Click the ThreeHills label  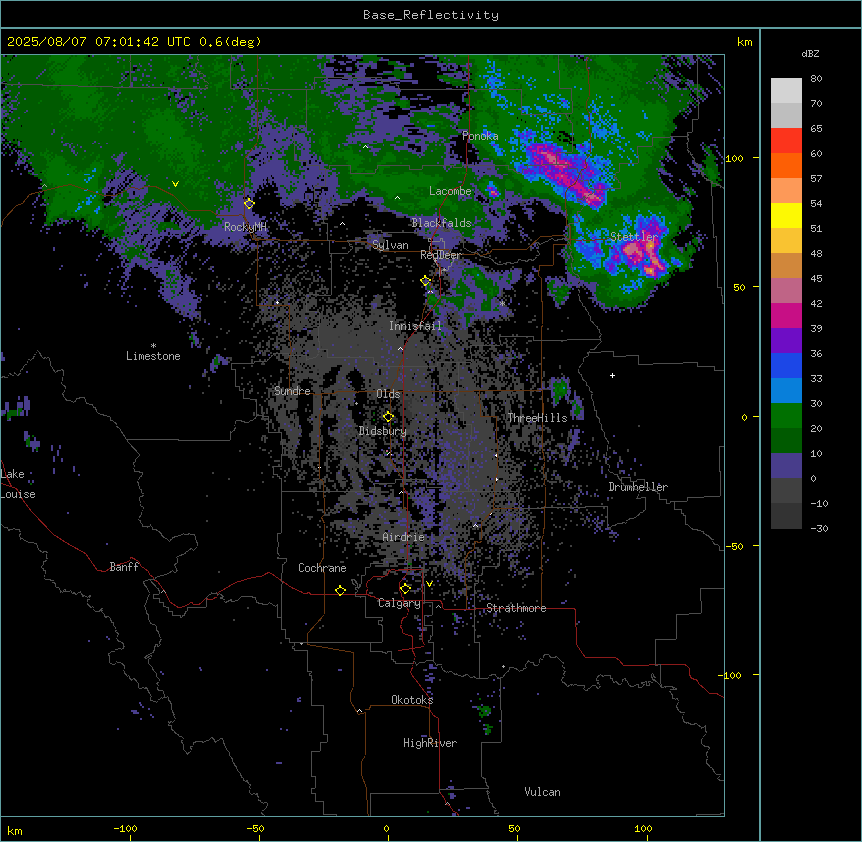coord(537,418)
